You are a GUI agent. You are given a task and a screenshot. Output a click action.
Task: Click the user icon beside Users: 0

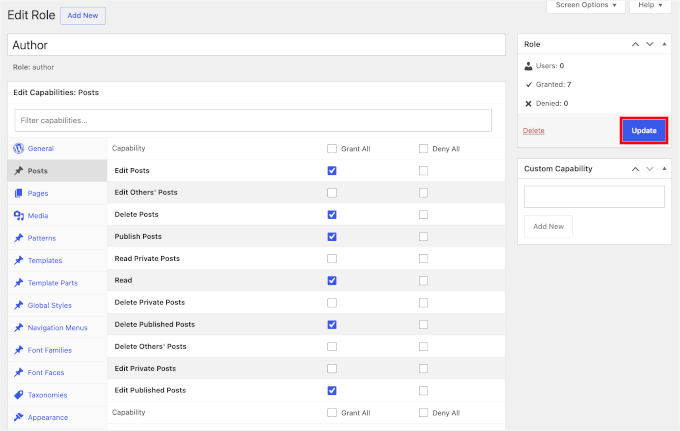[528, 66]
